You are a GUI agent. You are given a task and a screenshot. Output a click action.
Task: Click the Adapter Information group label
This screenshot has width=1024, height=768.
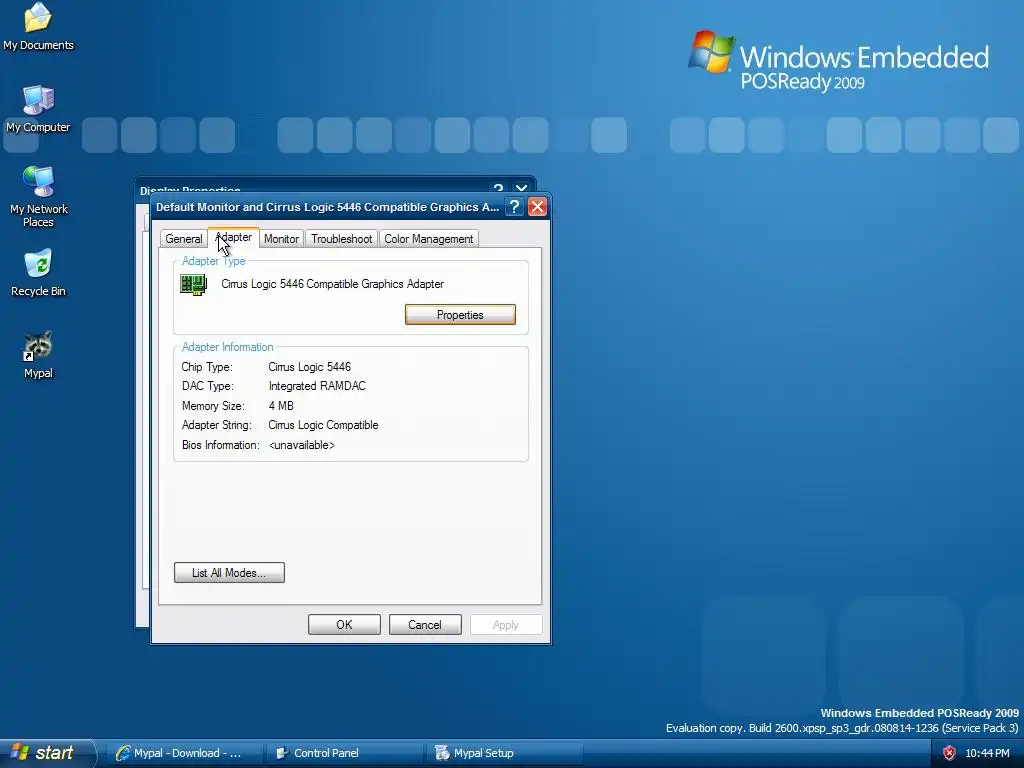pos(227,347)
